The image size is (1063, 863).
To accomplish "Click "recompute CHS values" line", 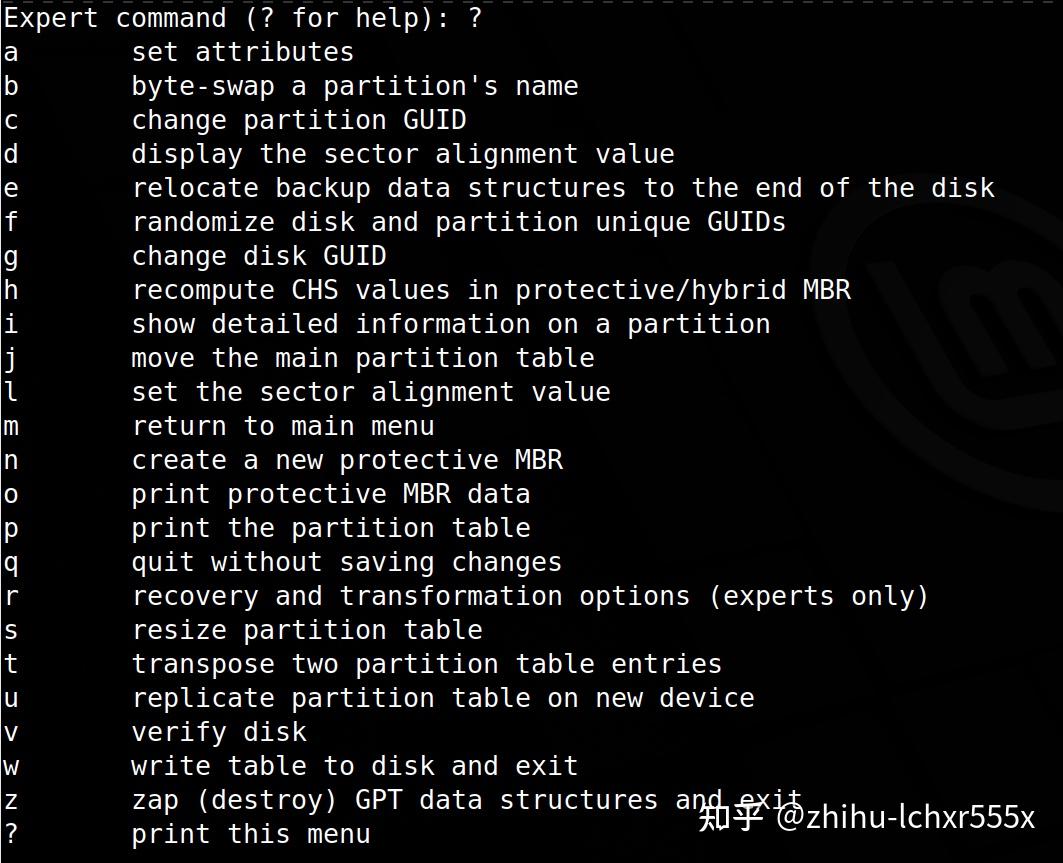I will pos(490,290).
